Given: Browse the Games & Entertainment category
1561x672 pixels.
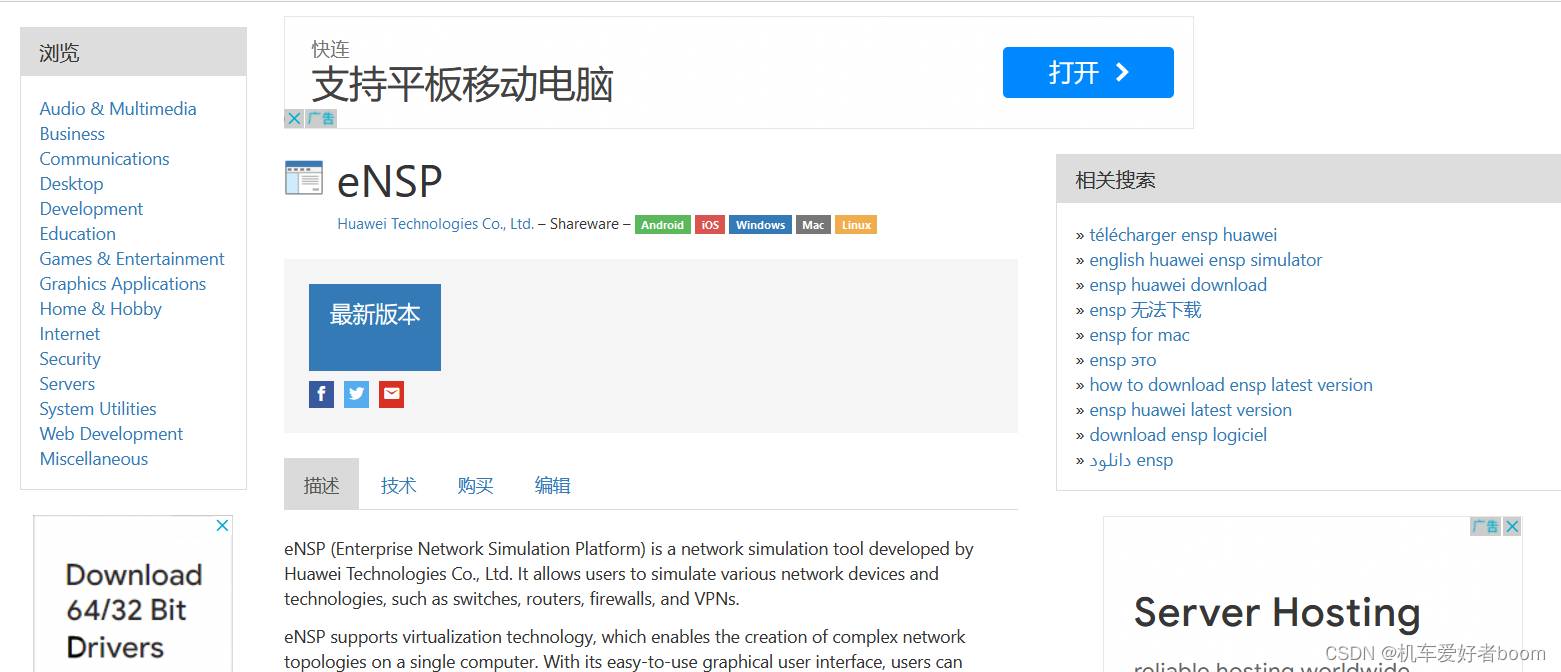Looking at the screenshot, I should pos(132,259).
